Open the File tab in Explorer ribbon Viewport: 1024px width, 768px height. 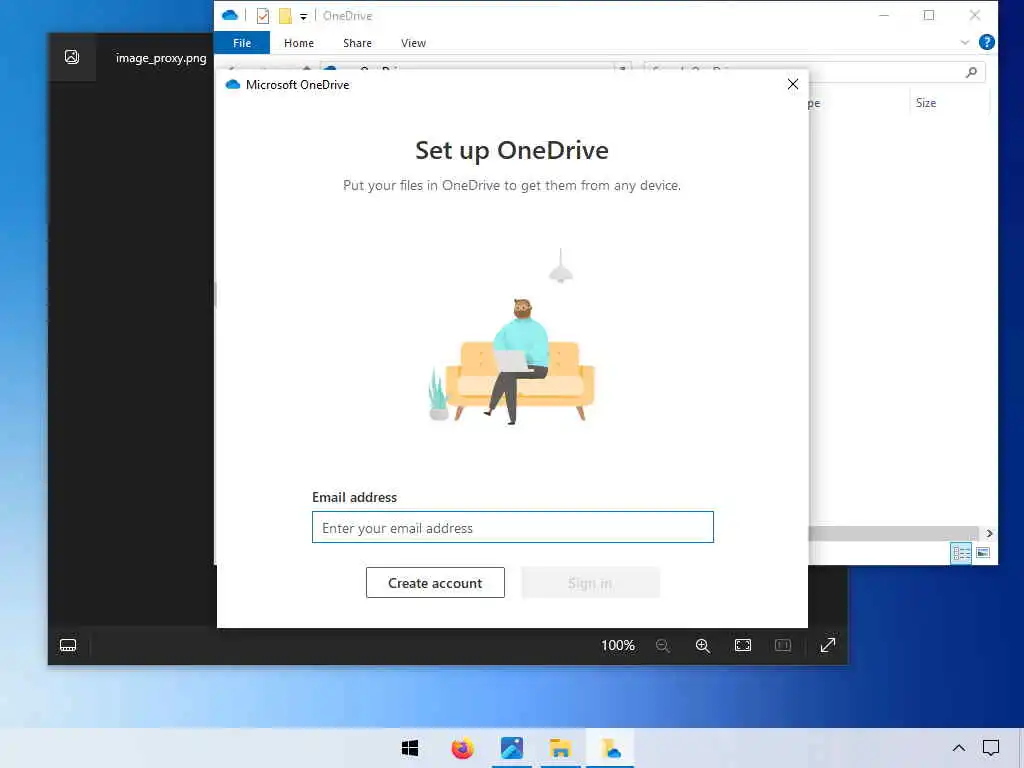coord(242,43)
